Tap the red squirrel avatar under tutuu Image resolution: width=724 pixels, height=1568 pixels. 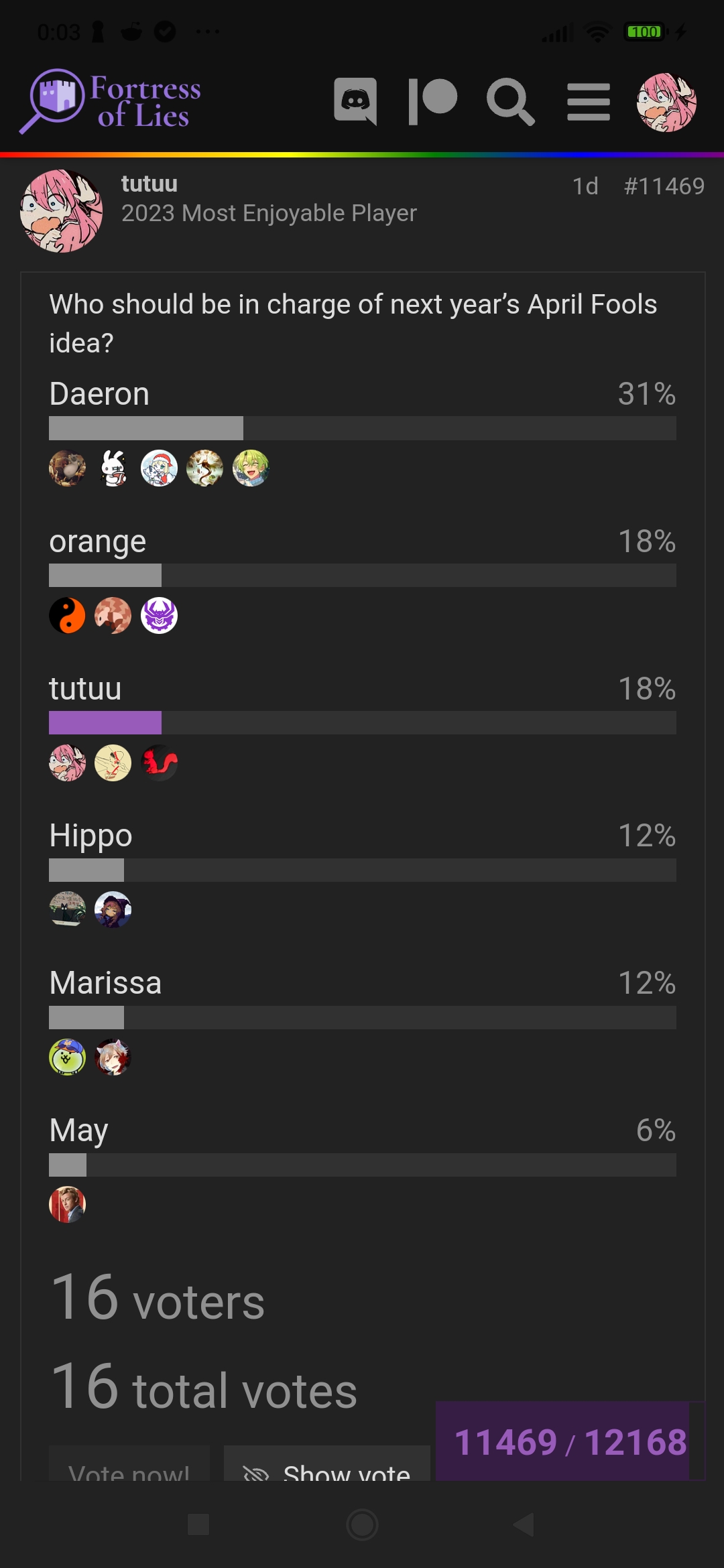[160, 763]
